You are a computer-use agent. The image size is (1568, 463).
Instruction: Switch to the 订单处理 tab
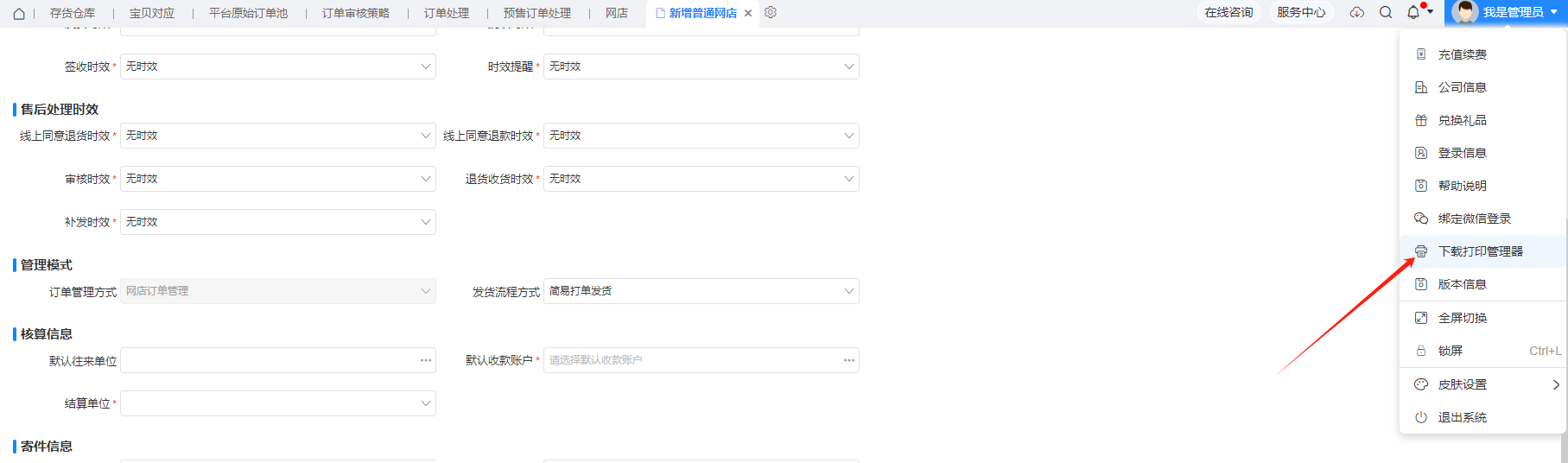click(447, 13)
